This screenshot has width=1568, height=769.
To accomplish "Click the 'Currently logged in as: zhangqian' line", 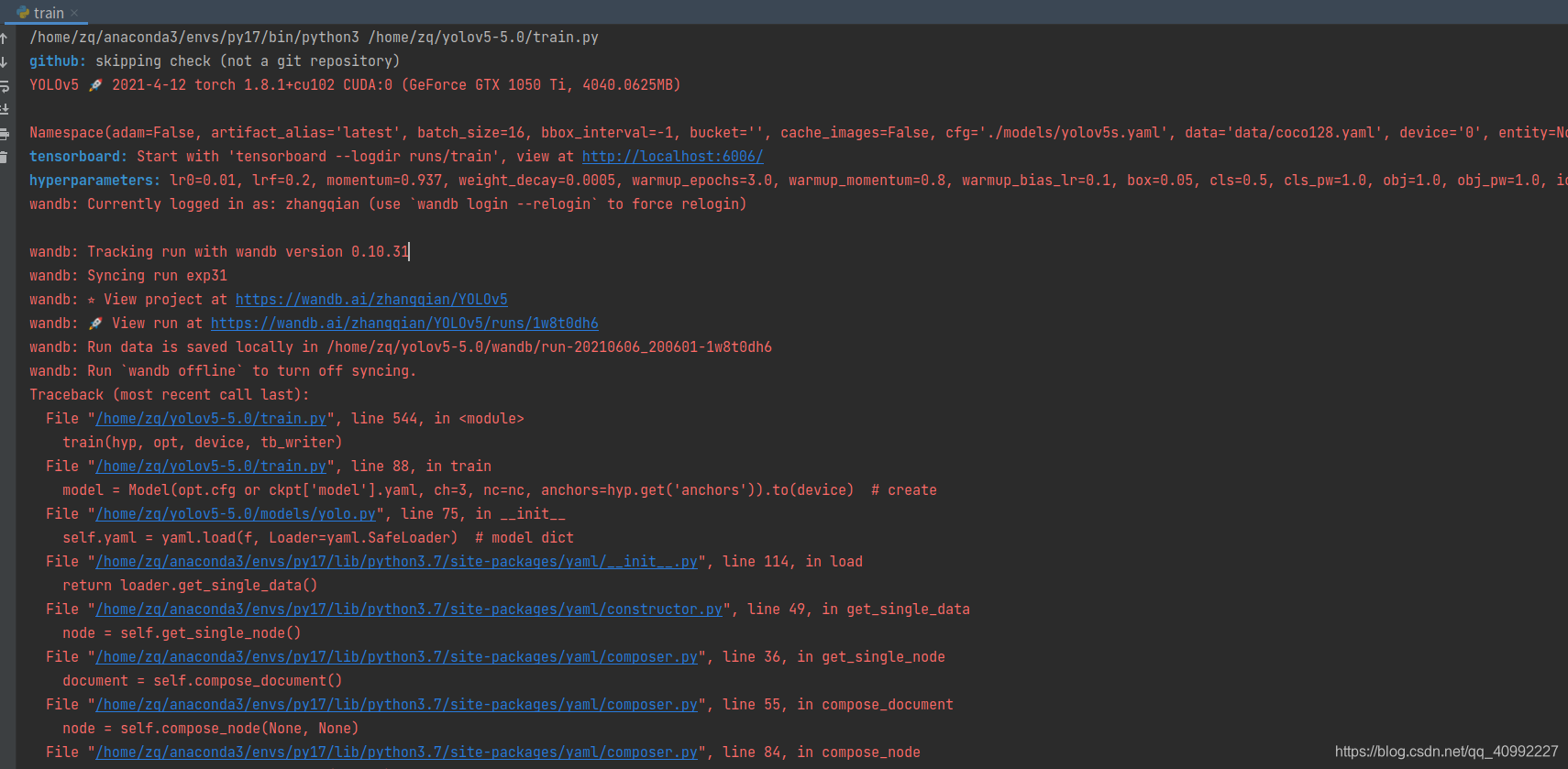I will click(x=388, y=204).
